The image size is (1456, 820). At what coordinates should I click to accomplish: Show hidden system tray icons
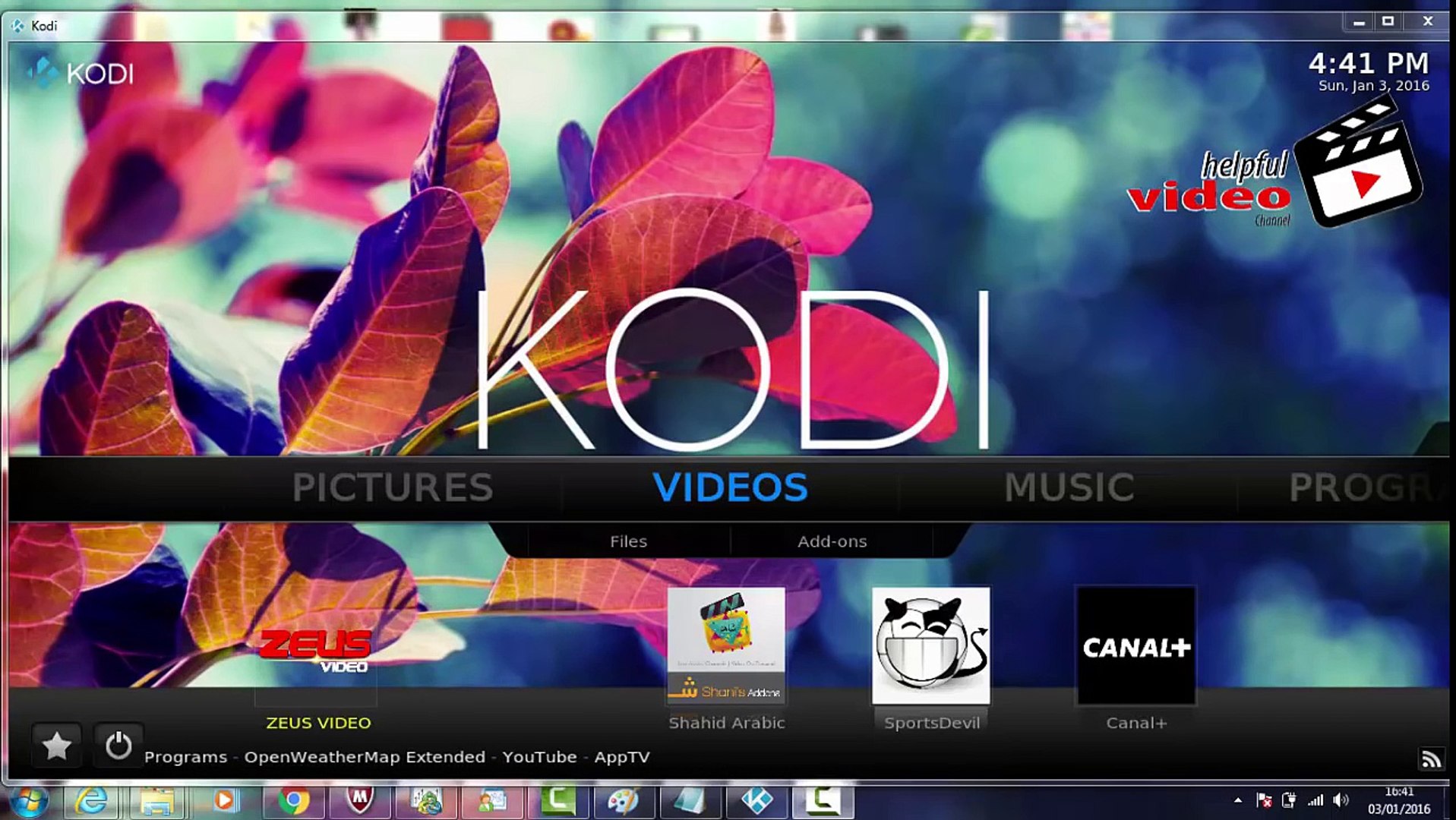pyautogui.click(x=1238, y=800)
